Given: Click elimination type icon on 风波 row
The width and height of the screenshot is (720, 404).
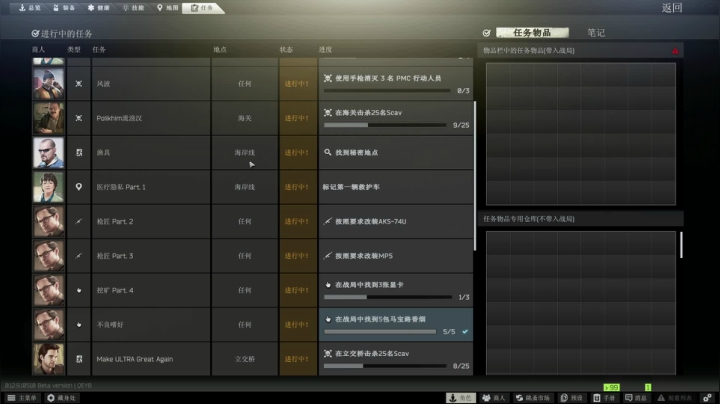Looking at the screenshot, I should [79, 84].
